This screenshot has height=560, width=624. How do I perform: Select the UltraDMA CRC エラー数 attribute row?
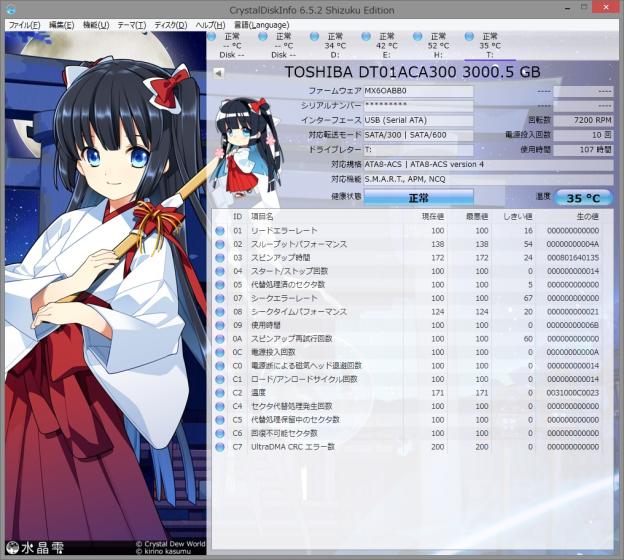[x=408, y=447]
